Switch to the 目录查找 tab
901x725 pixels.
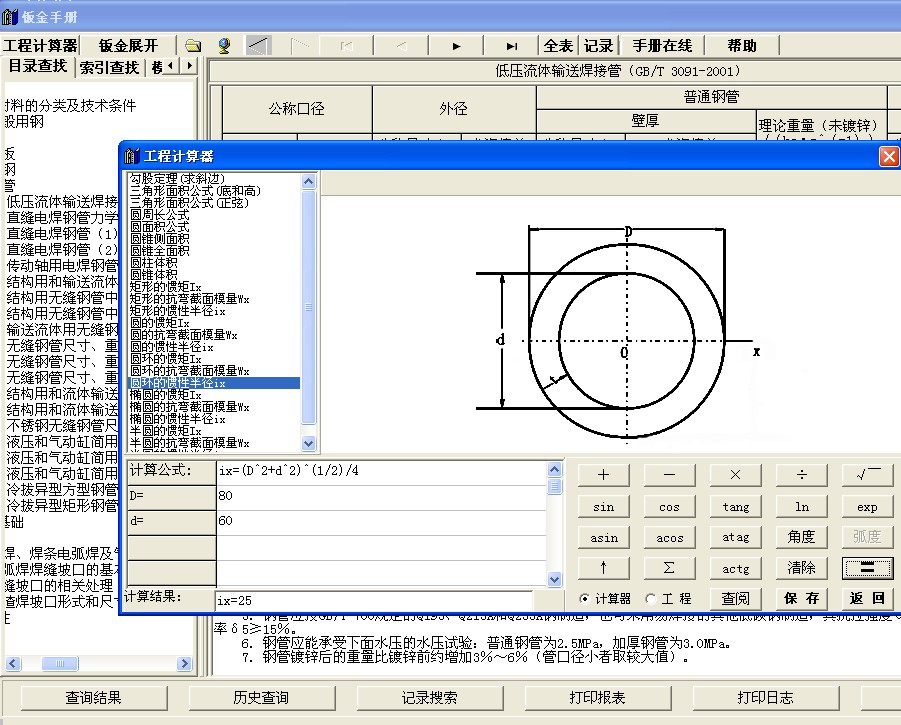point(38,67)
